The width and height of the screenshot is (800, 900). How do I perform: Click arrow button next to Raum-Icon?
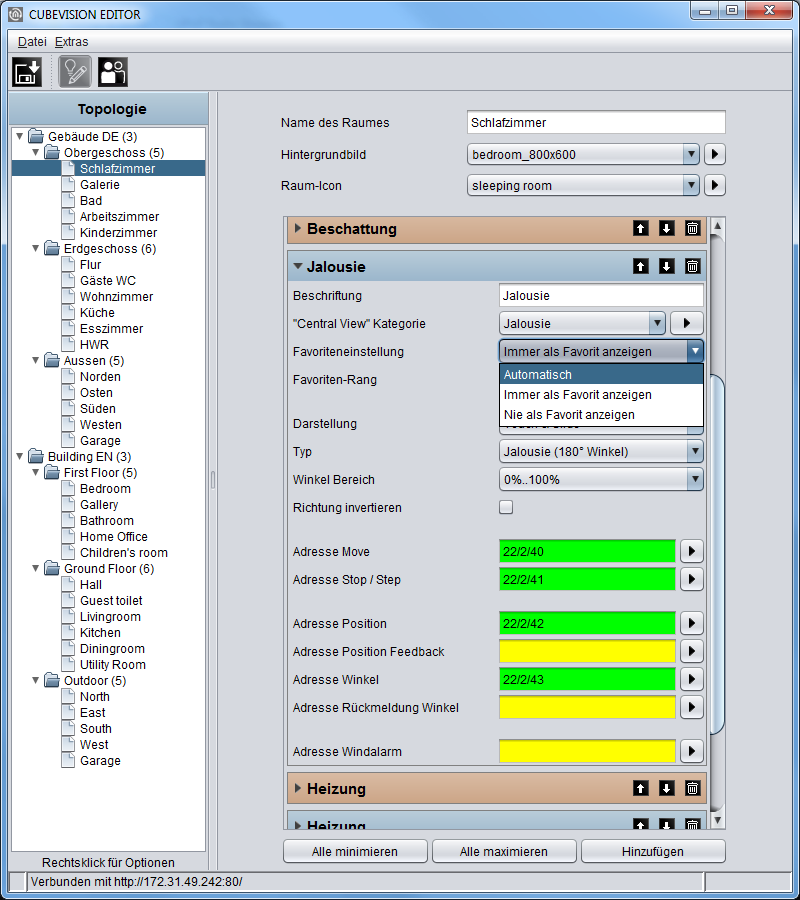click(x=714, y=185)
